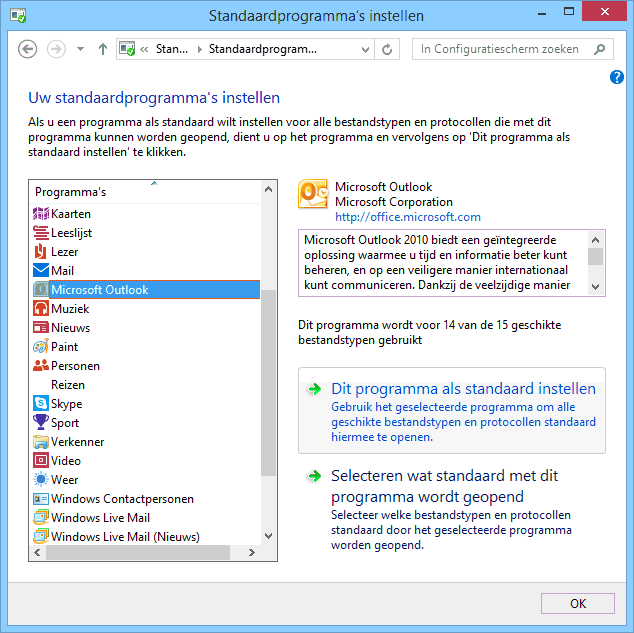Click the Microsoft Outlook list icon
Image resolution: width=634 pixels, height=633 pixels.
40,290
